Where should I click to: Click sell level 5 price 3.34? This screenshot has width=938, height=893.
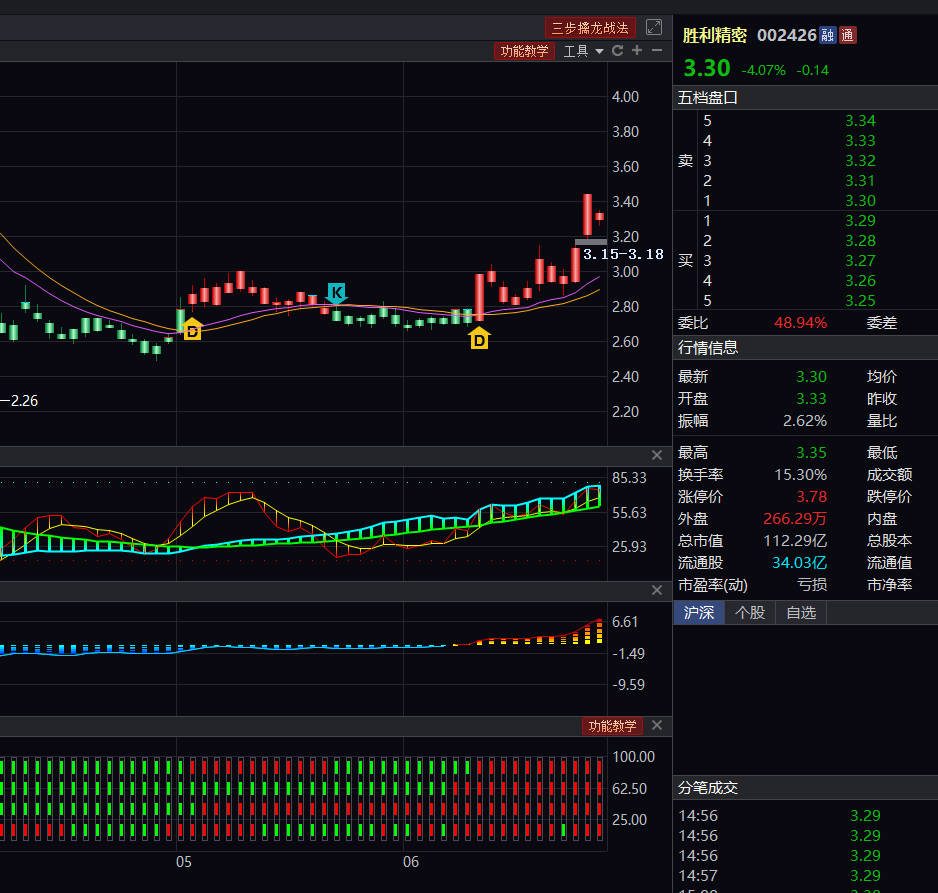click(860, 121)
